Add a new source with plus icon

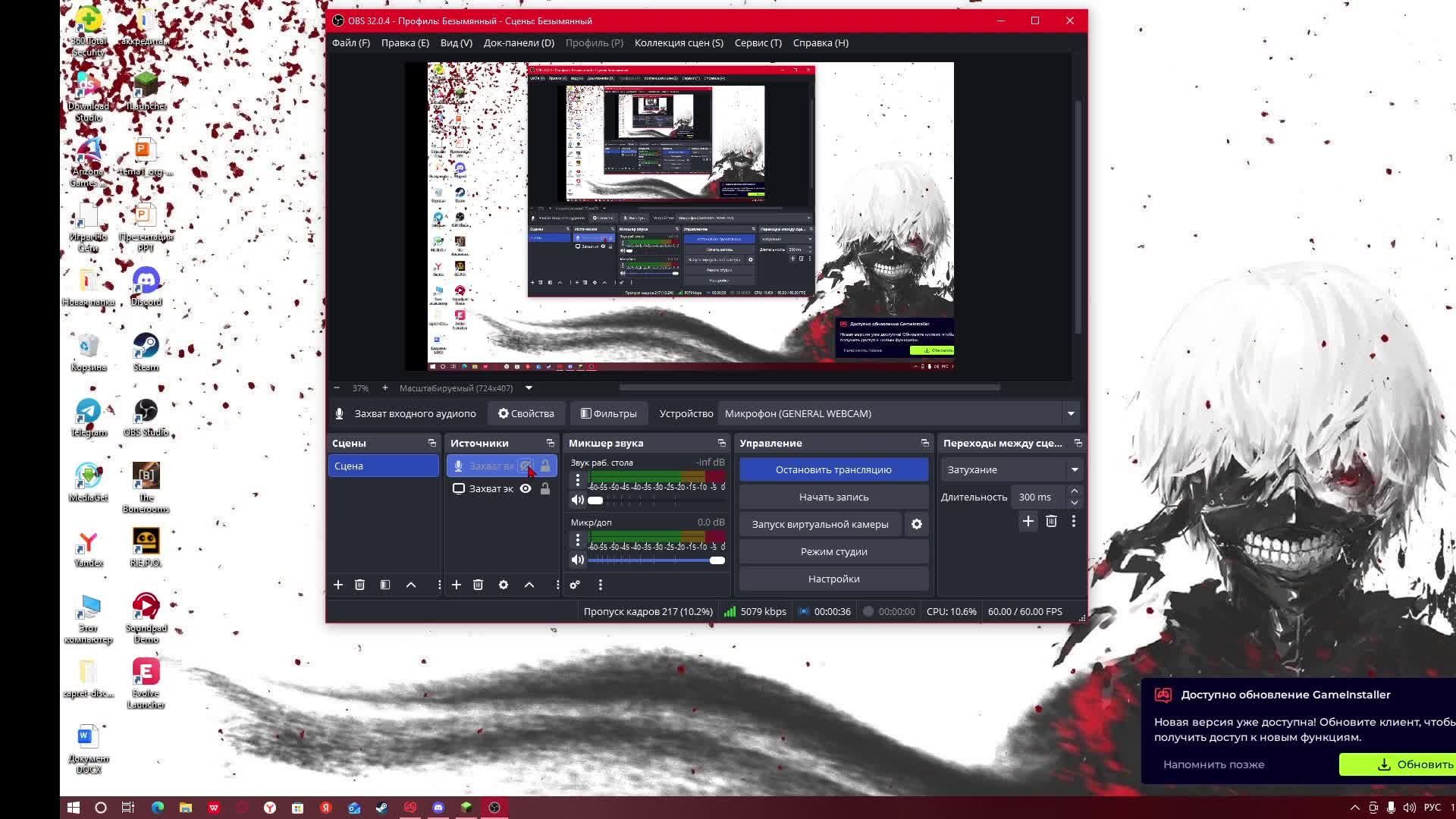point(457,585)
